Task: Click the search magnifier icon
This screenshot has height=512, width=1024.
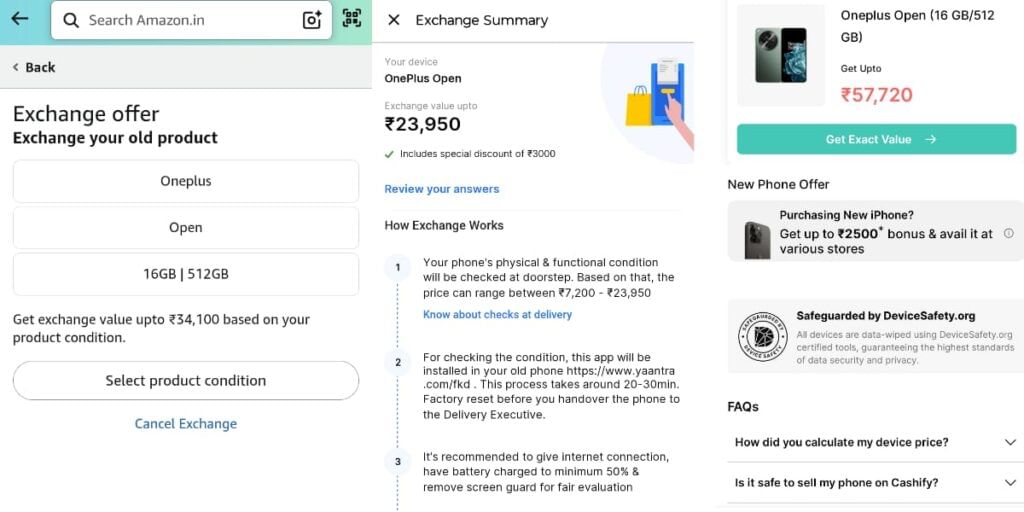Action: [x=71, y=20]
